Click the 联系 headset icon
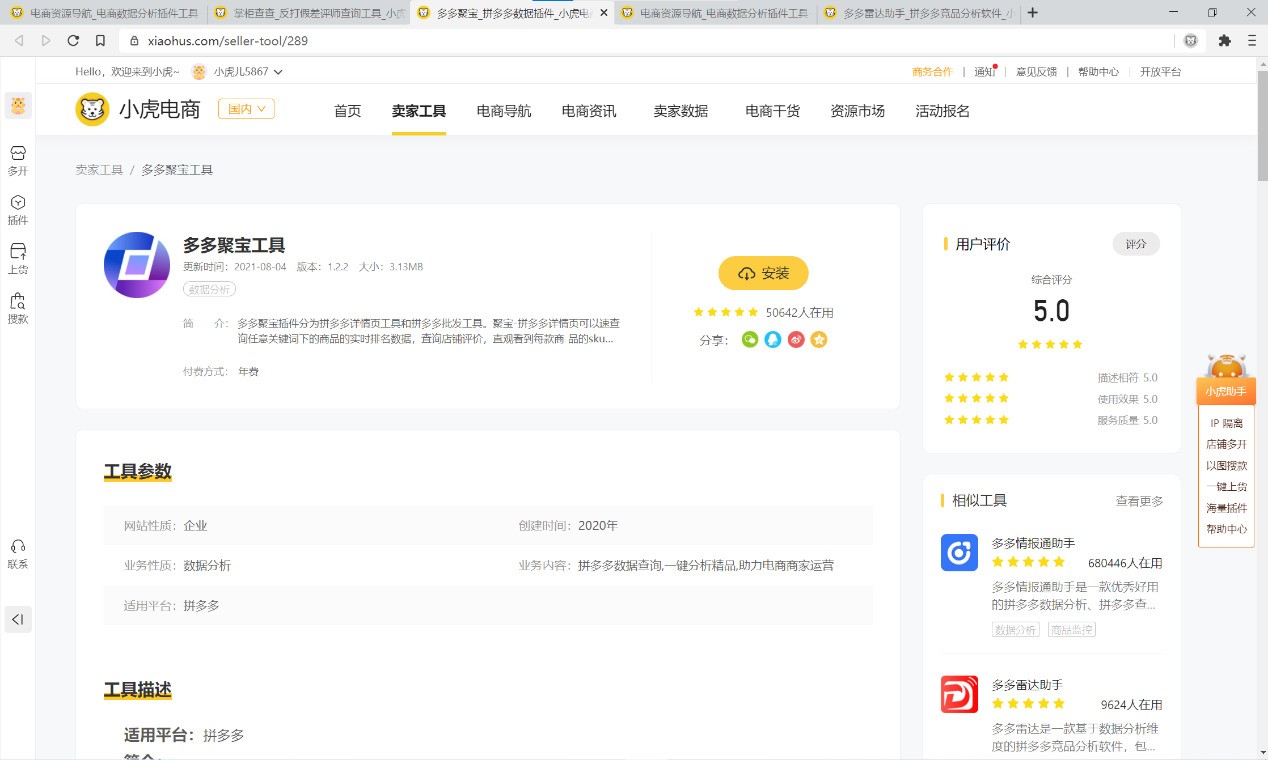 [x=17, y=553]
